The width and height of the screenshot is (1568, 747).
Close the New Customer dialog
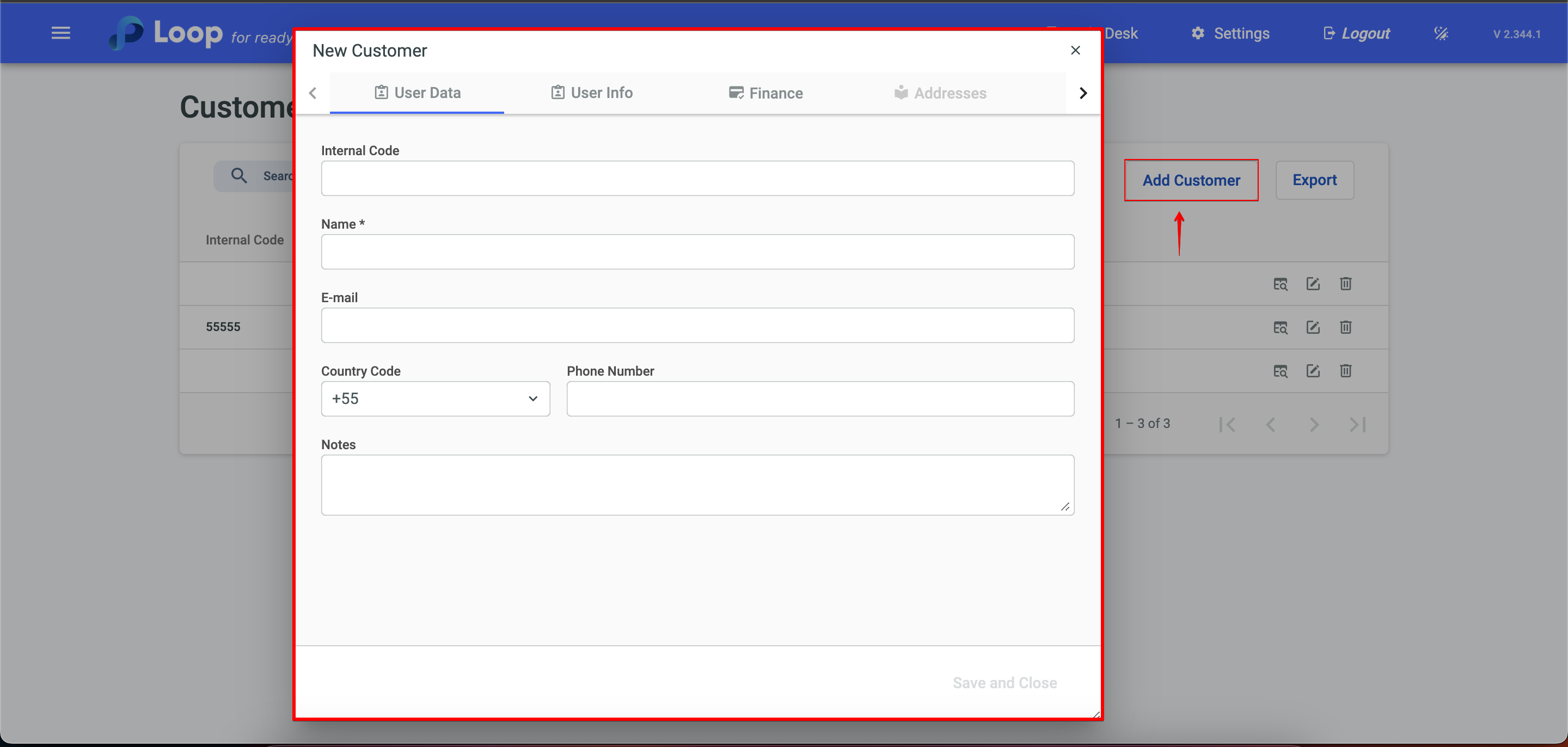[1075, 51]
